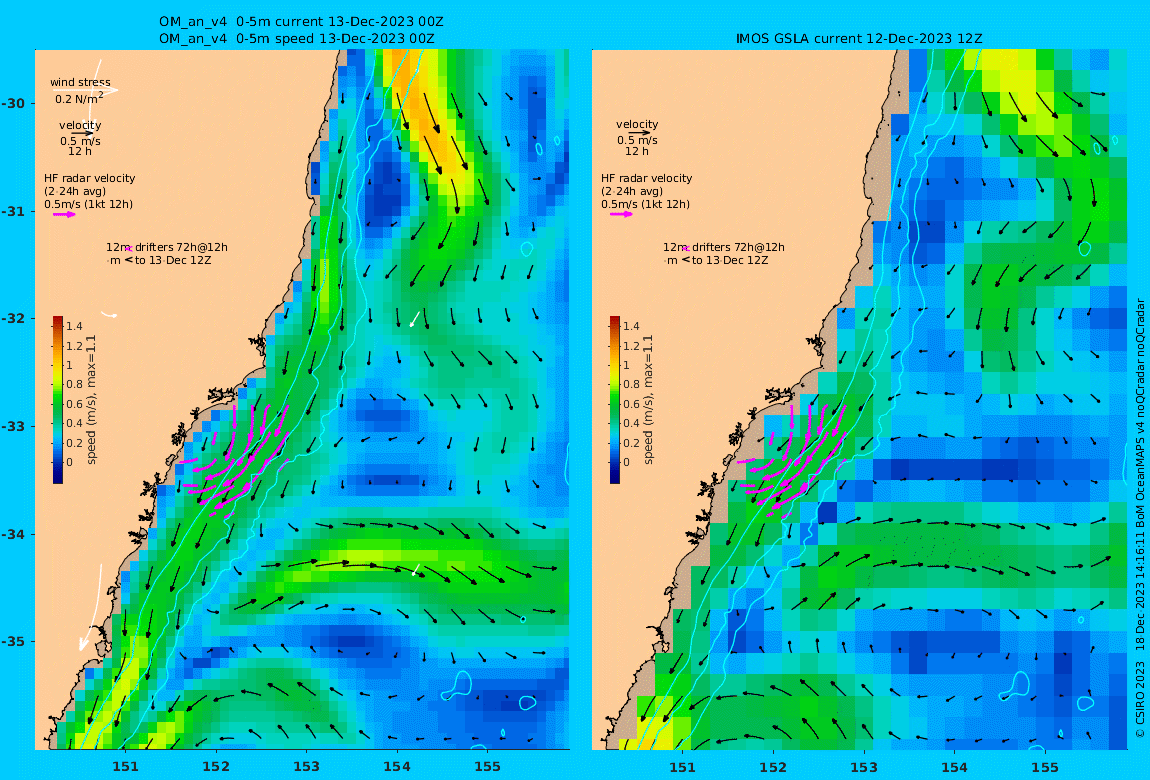Image resolution: width=1150 pixels, height=780 pixels.
Task: Click the '1.4' tick on left colorbar
Action: [74, 326]
